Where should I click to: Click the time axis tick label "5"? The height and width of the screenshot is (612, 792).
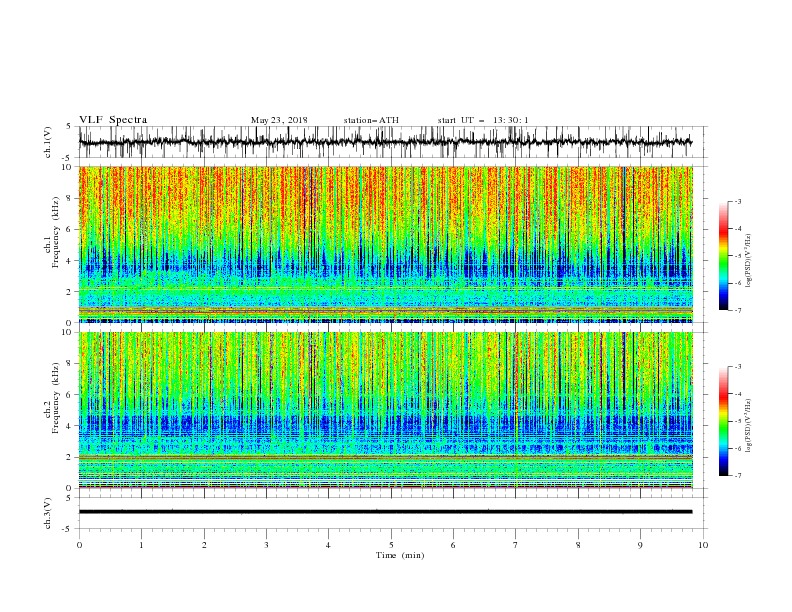[391, 545]
